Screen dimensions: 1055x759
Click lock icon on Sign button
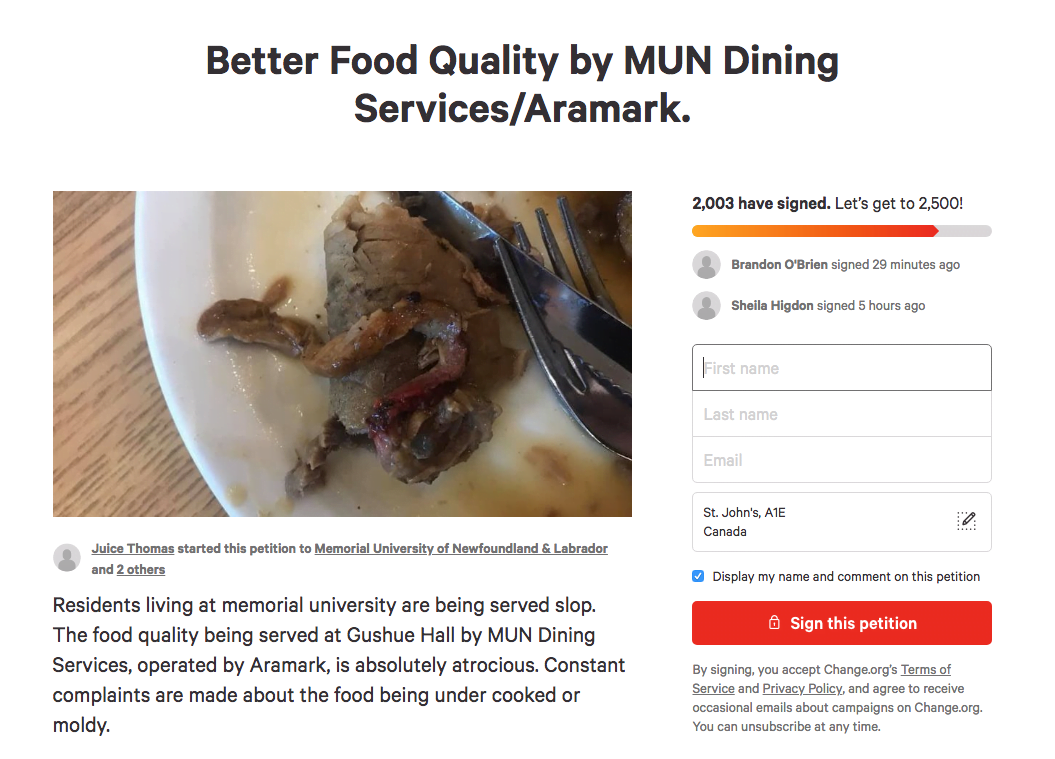pos(774,623)
